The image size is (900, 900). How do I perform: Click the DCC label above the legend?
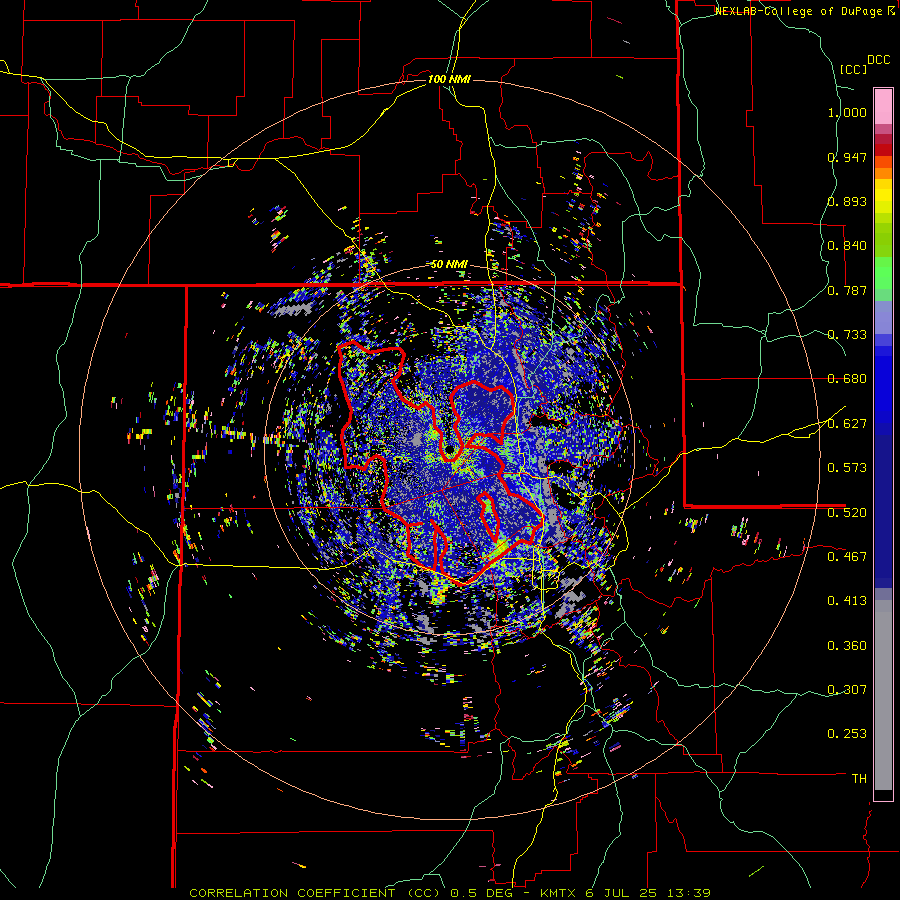(x=878, y=60)
